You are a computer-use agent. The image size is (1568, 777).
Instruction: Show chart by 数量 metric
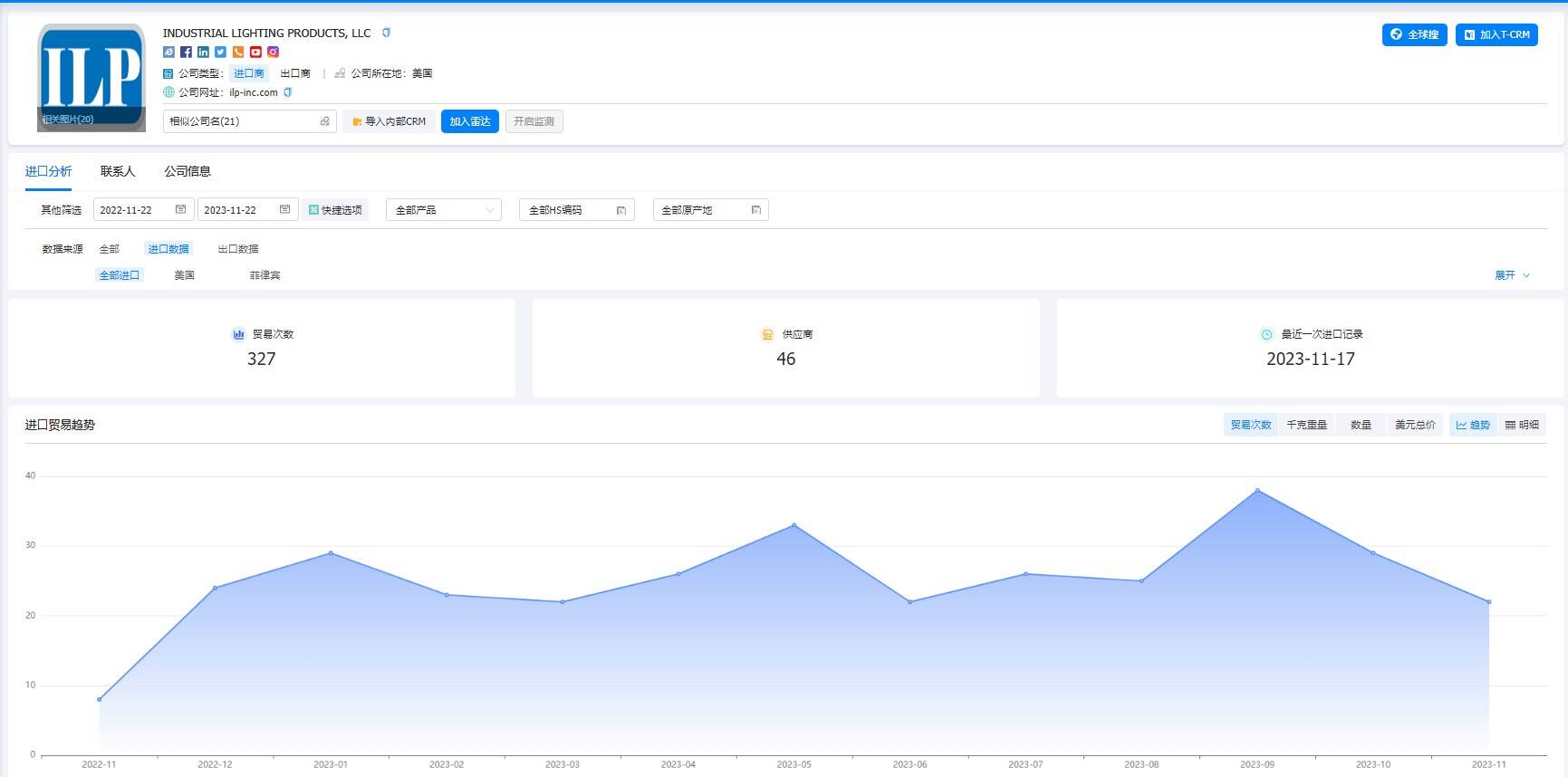point(1361,425)
